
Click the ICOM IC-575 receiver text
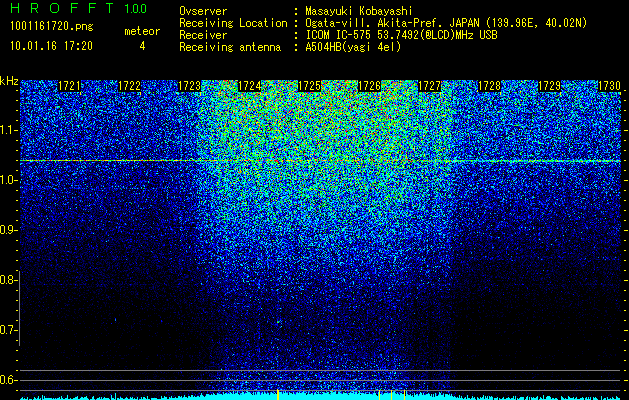pos(401,35)
